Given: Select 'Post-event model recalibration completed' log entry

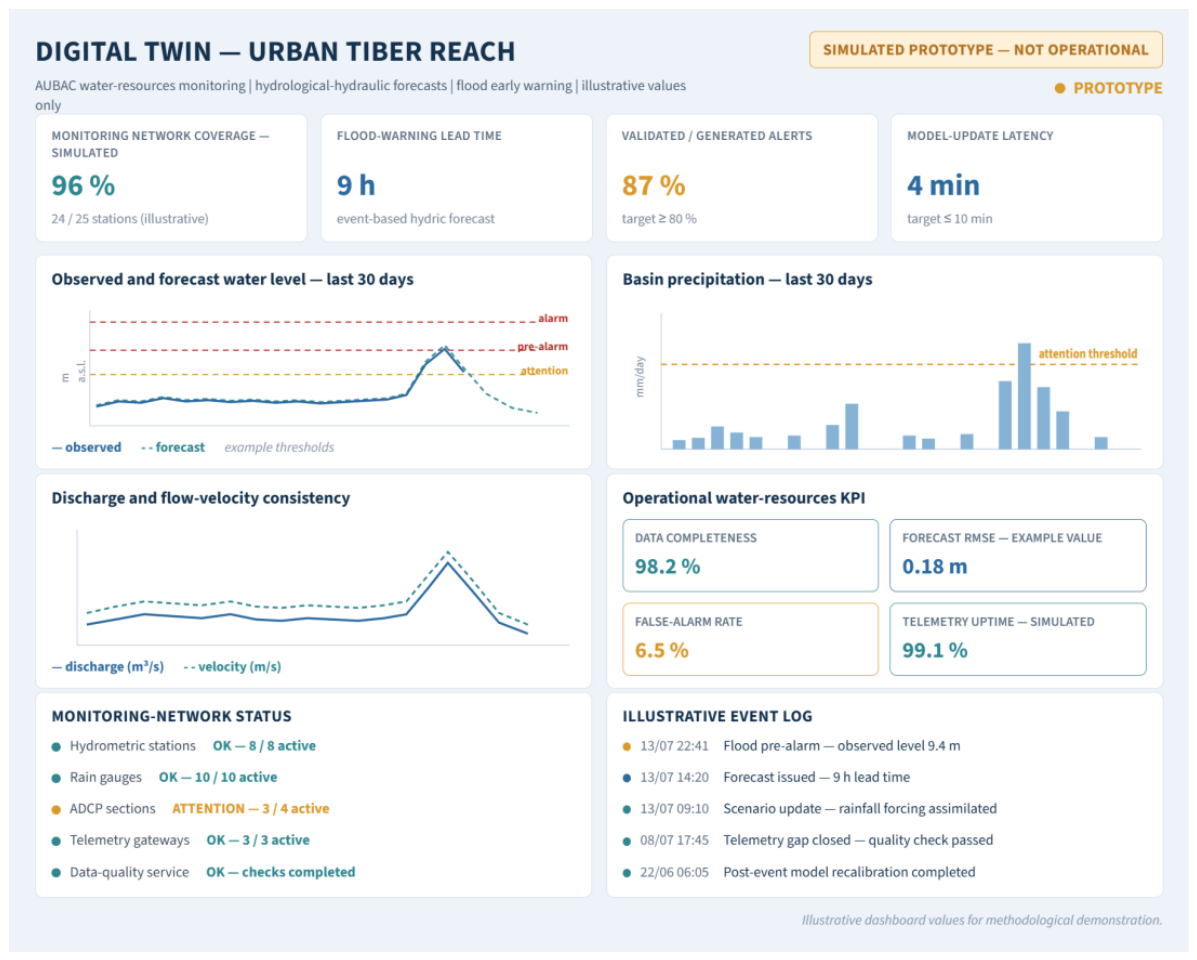Looking at the screenshot, I should [849, 872].
